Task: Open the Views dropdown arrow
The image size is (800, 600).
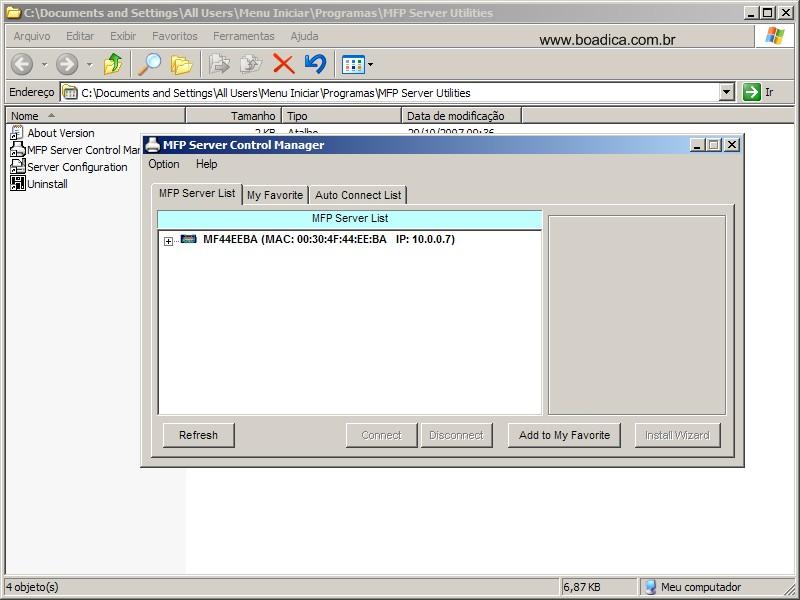Action: click(x=370, y=64)
